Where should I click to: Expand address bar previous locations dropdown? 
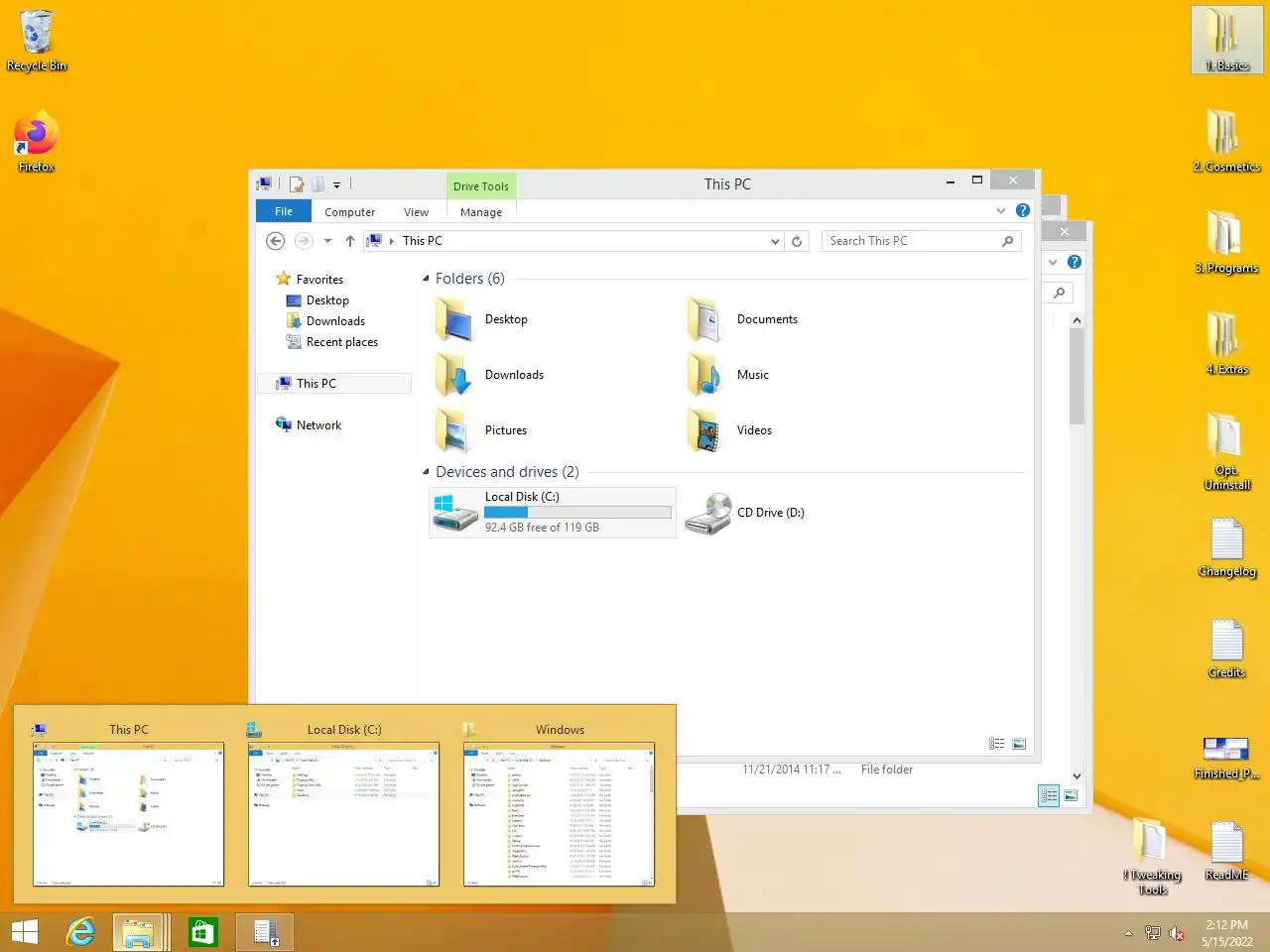(775, 241)
